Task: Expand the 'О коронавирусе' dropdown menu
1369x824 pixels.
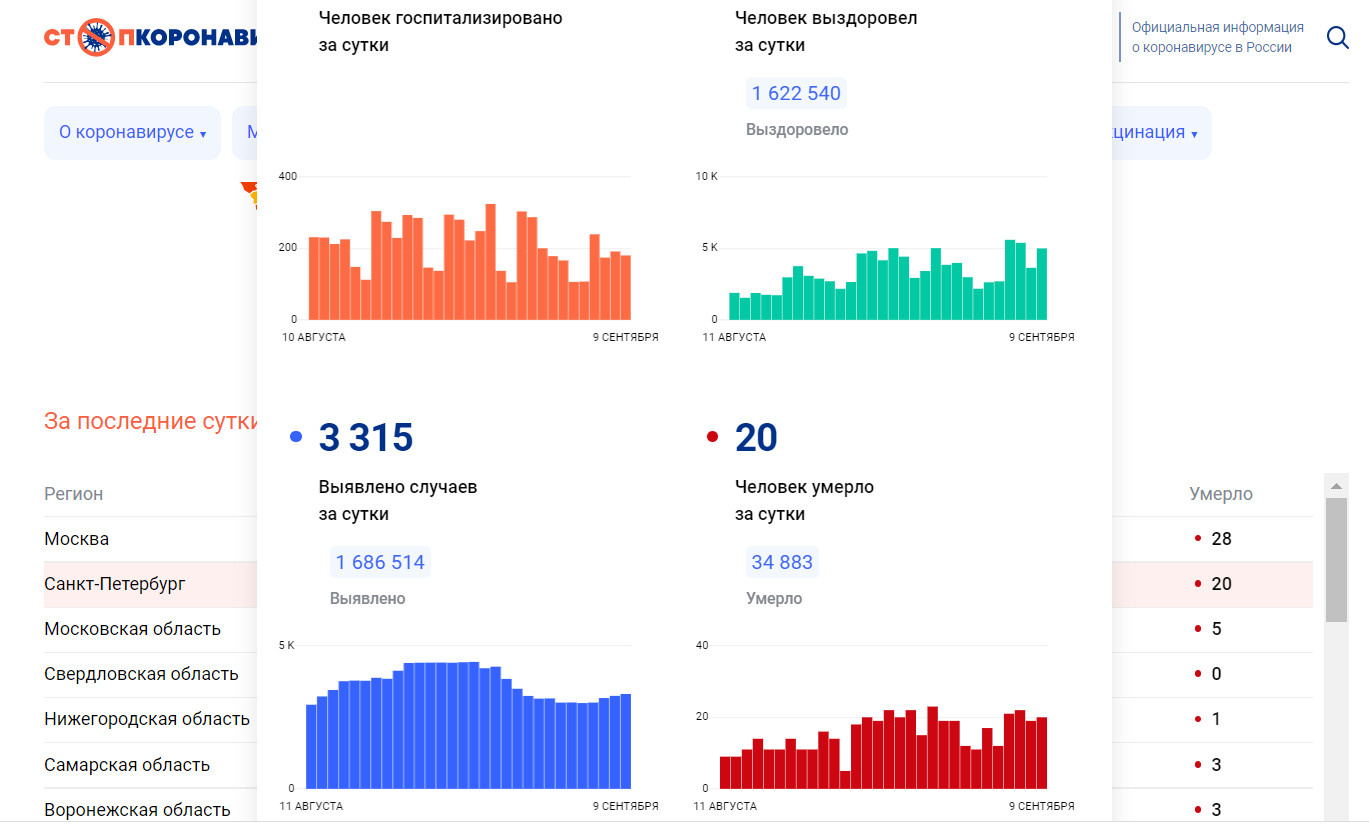Action: 132,133
